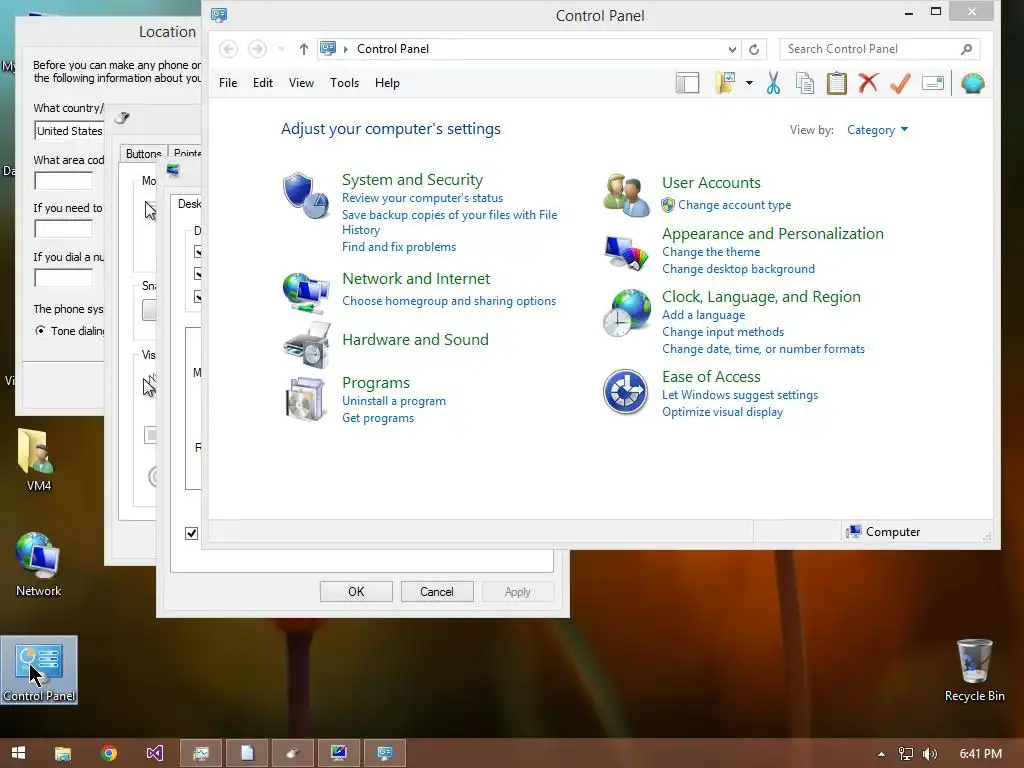Expand the address bar history dropdown
The height and width of the screenshot is (768, 1024).
[732, 49]
